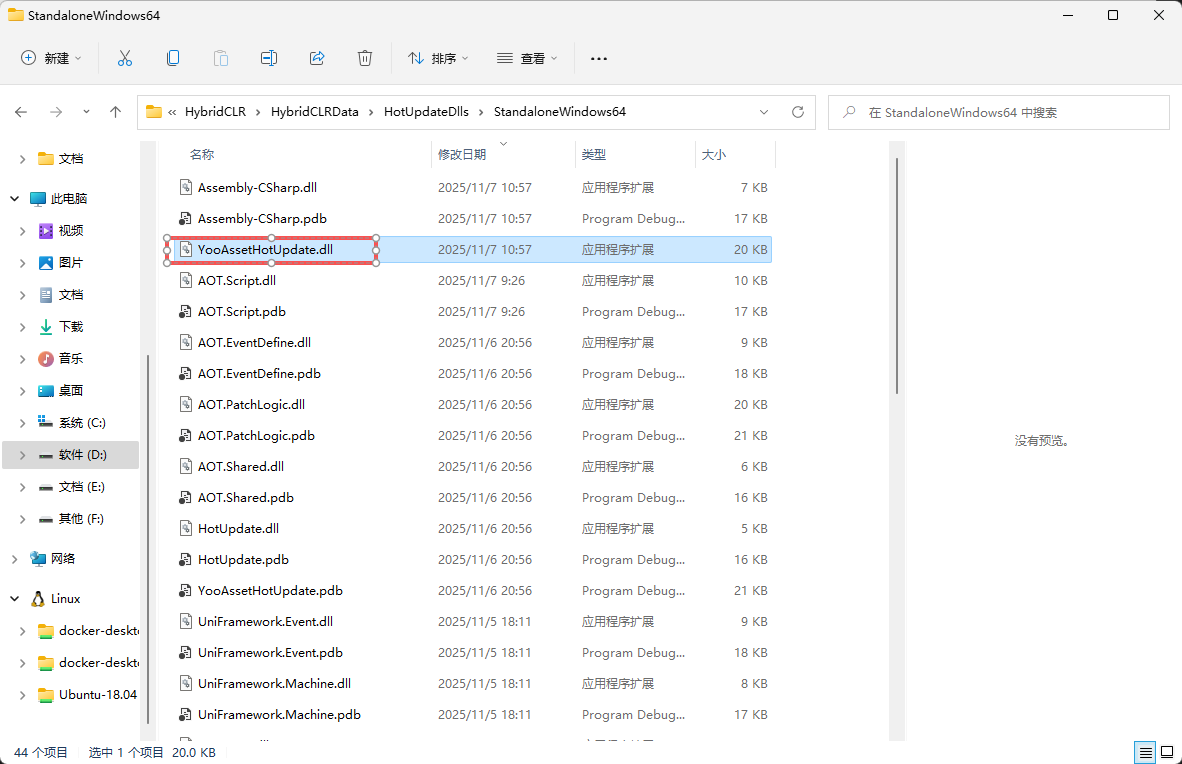Go back with the left arrow
This screenshot has width=1182, height=764.
[x=21, y=112]
